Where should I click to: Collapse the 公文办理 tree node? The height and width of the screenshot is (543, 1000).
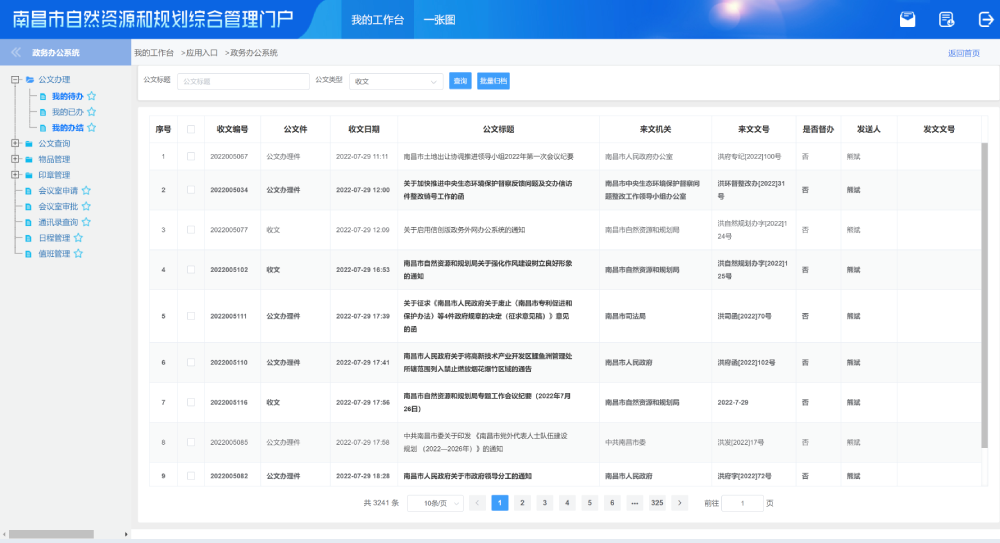15,80
